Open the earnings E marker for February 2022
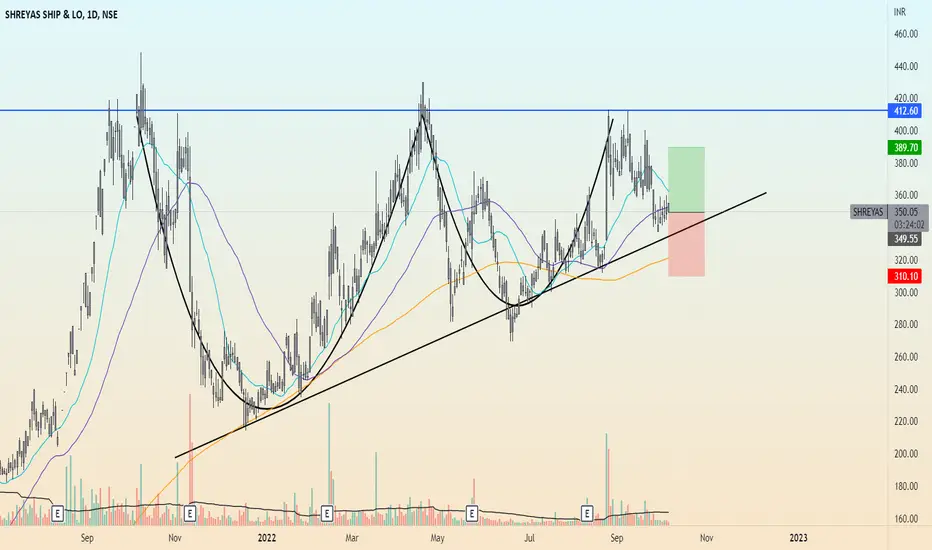This screenshot has height=550, width=932. coord(326,513)
